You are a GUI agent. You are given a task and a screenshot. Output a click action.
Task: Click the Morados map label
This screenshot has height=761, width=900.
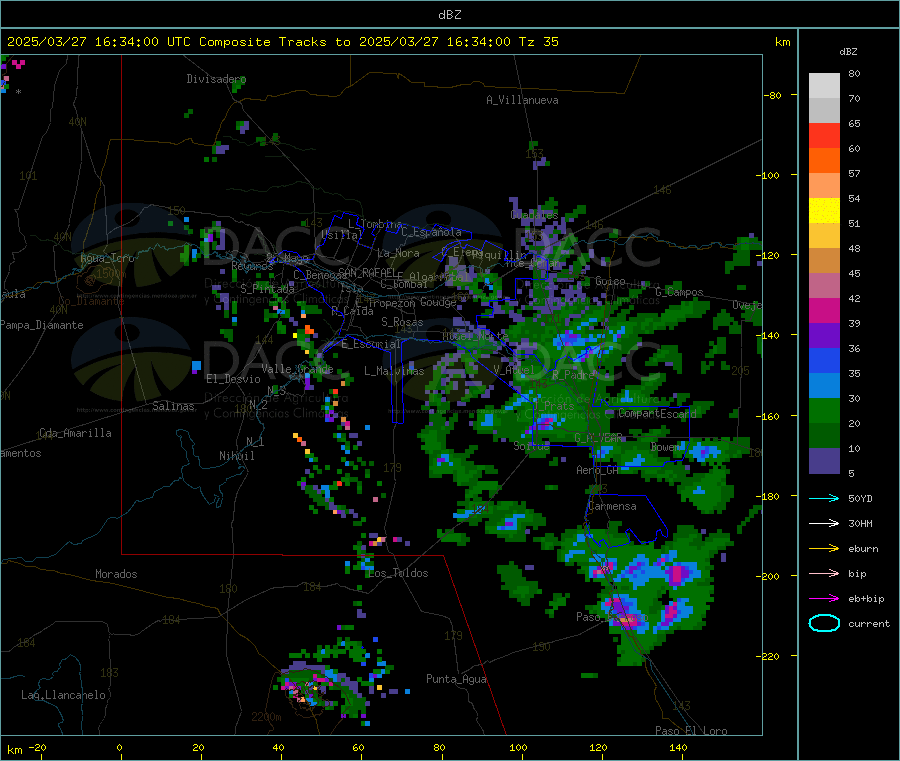[116, 574]
